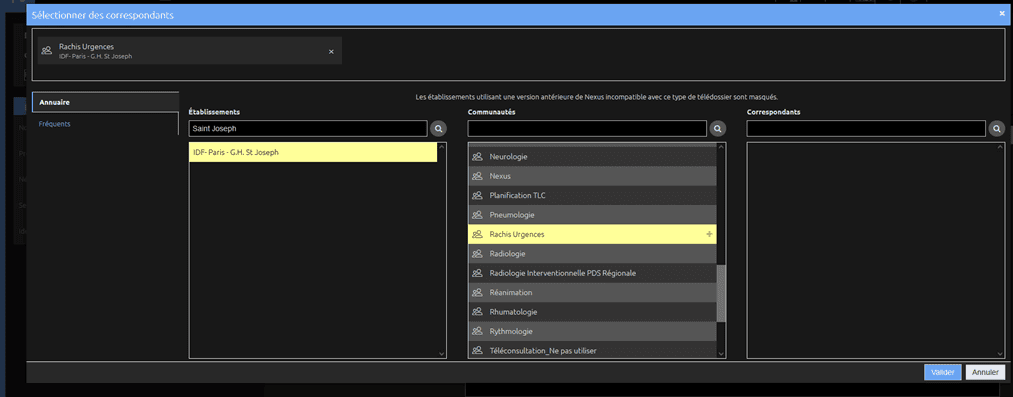Viewport: 1013px width, 397px height.
Task: Select the Rythmologie community
Action: (x=592, y=331)
